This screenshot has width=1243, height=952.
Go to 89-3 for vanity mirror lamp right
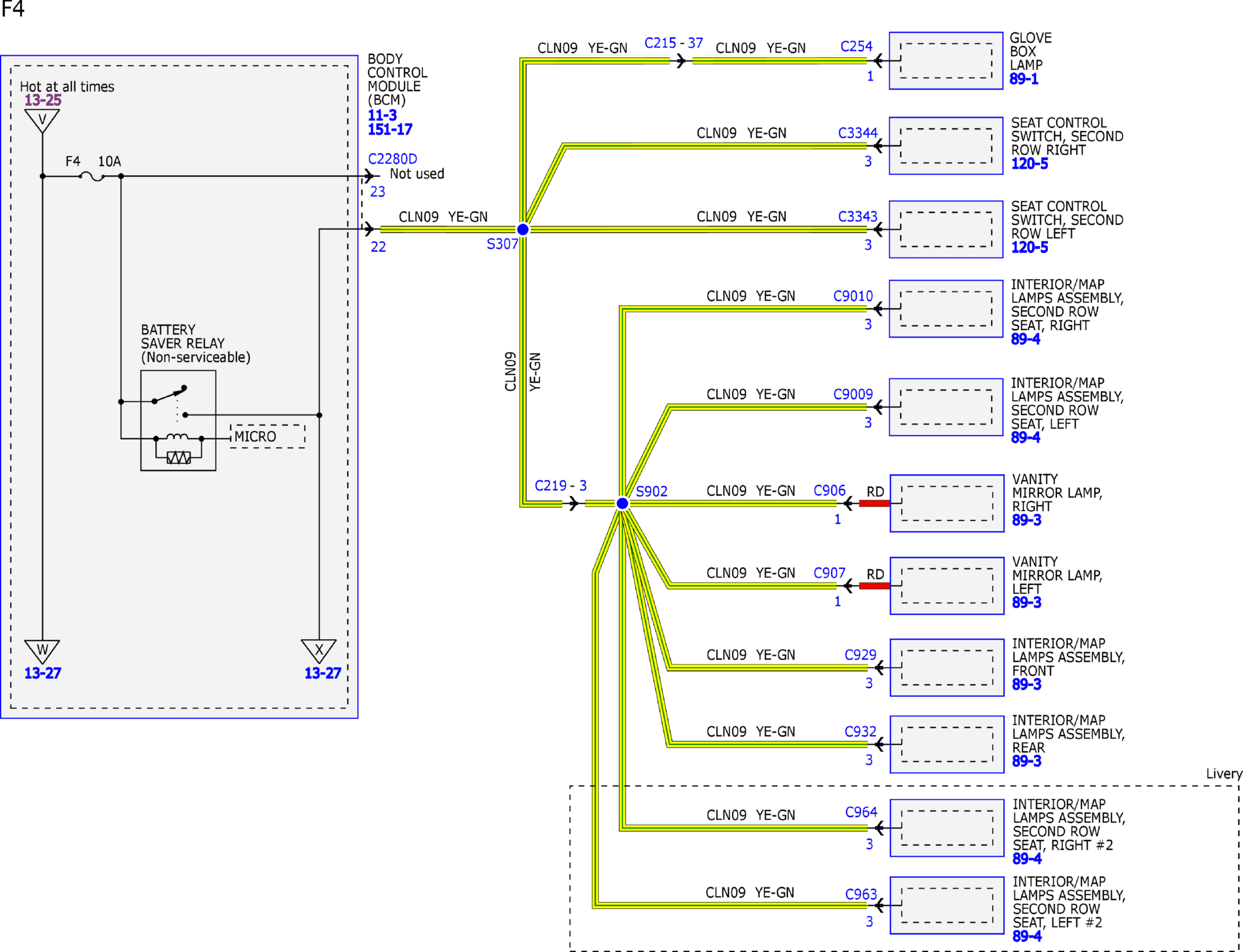tap(1026, 519)
